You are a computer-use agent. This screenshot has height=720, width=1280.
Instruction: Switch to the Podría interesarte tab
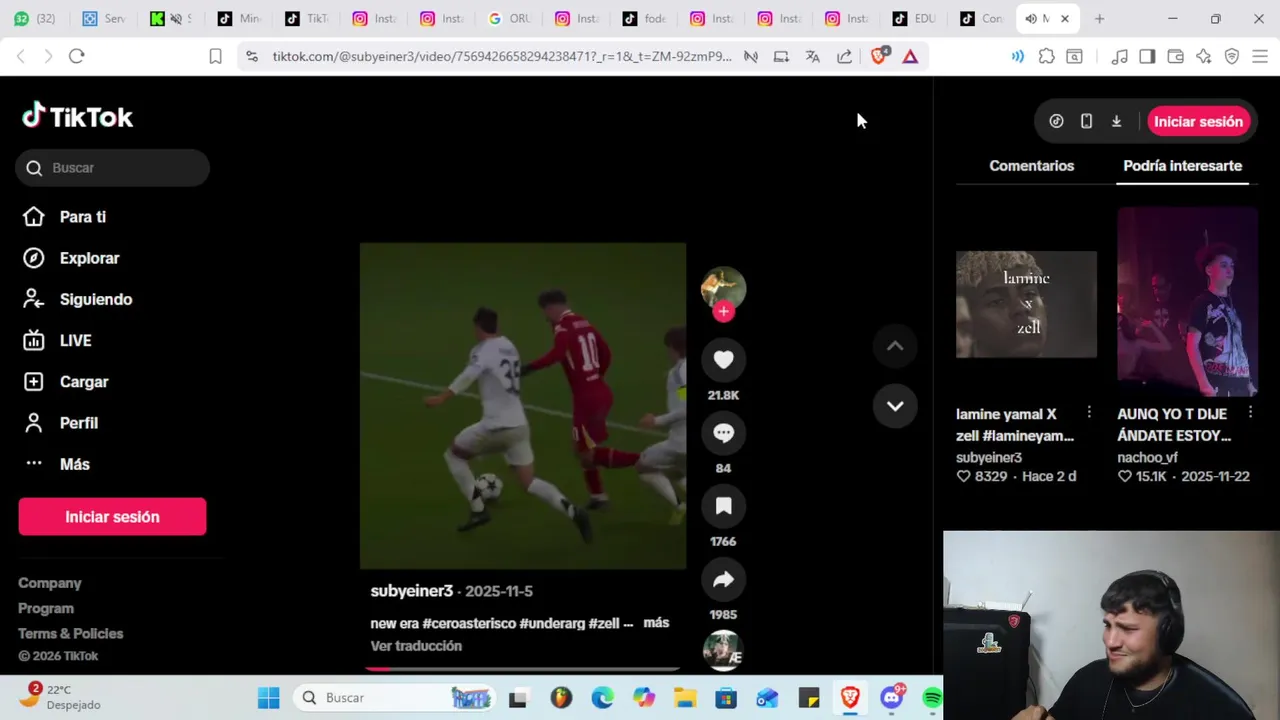click(1182, 166)
